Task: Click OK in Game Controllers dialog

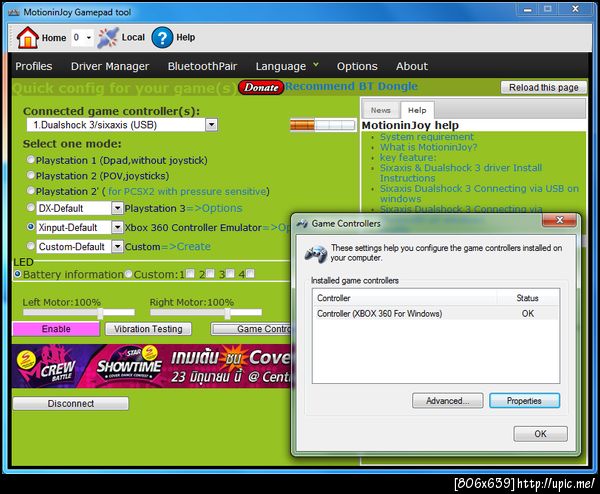Action: point(540,434)
